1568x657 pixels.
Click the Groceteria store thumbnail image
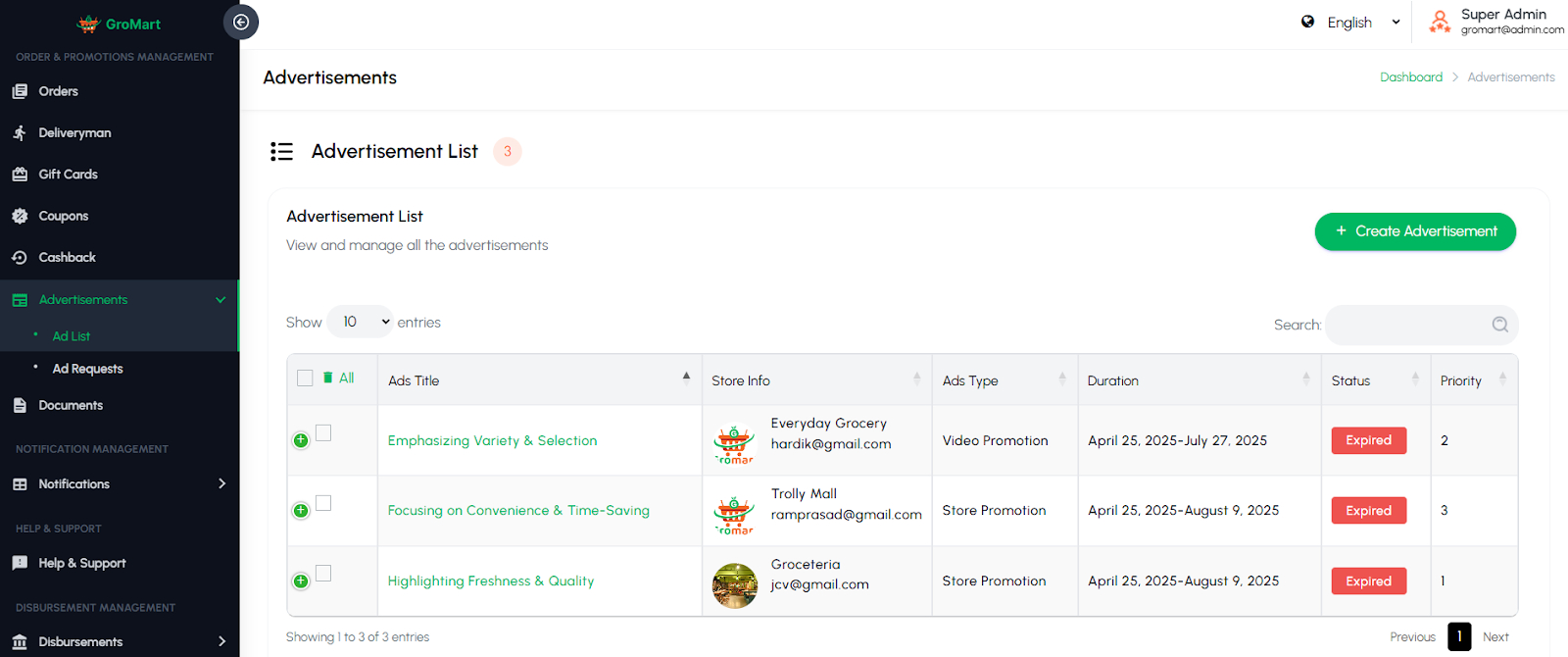click(734, 585)
